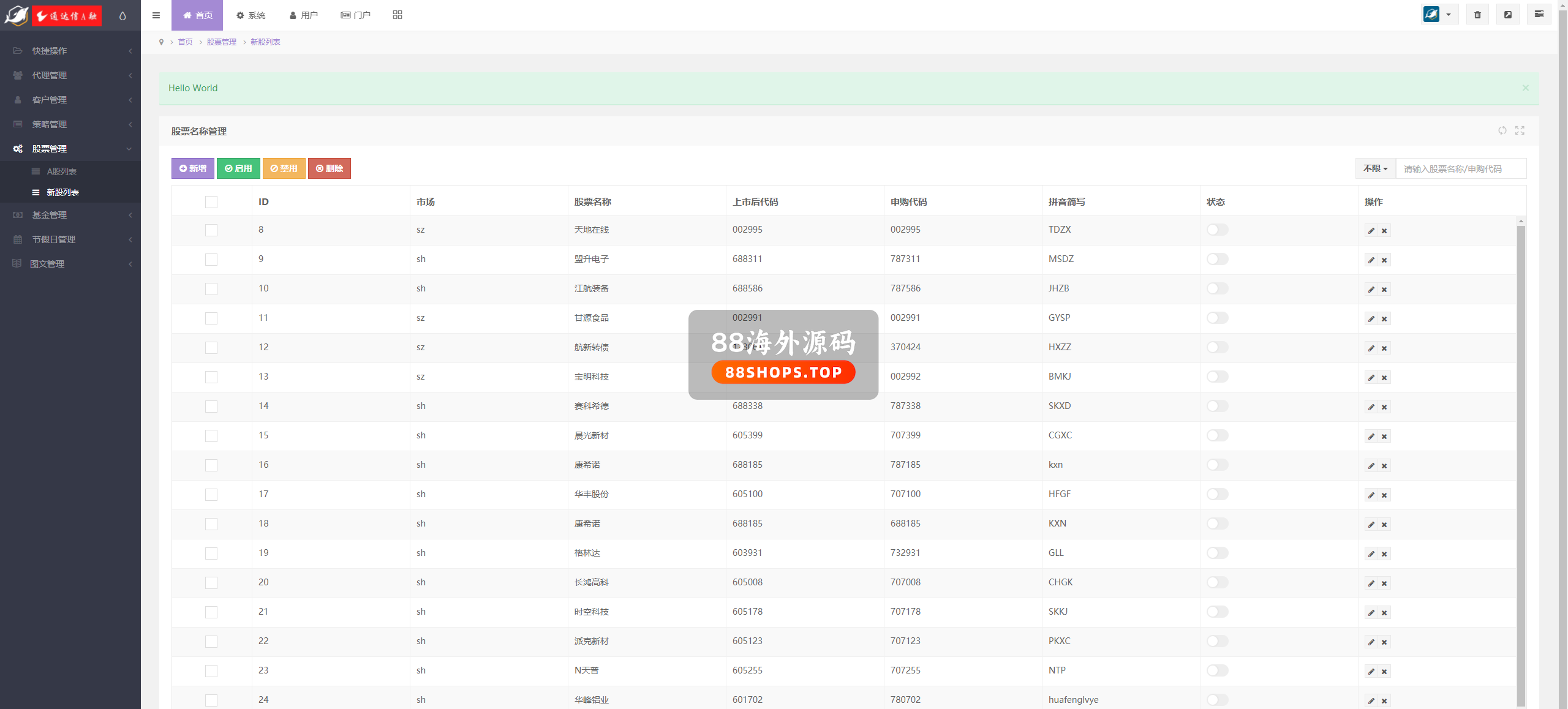Check the checkbox for row ID 11
The height and width of the screenshot is (709, 1568).
pyautogui.click(x=211, y=318)
